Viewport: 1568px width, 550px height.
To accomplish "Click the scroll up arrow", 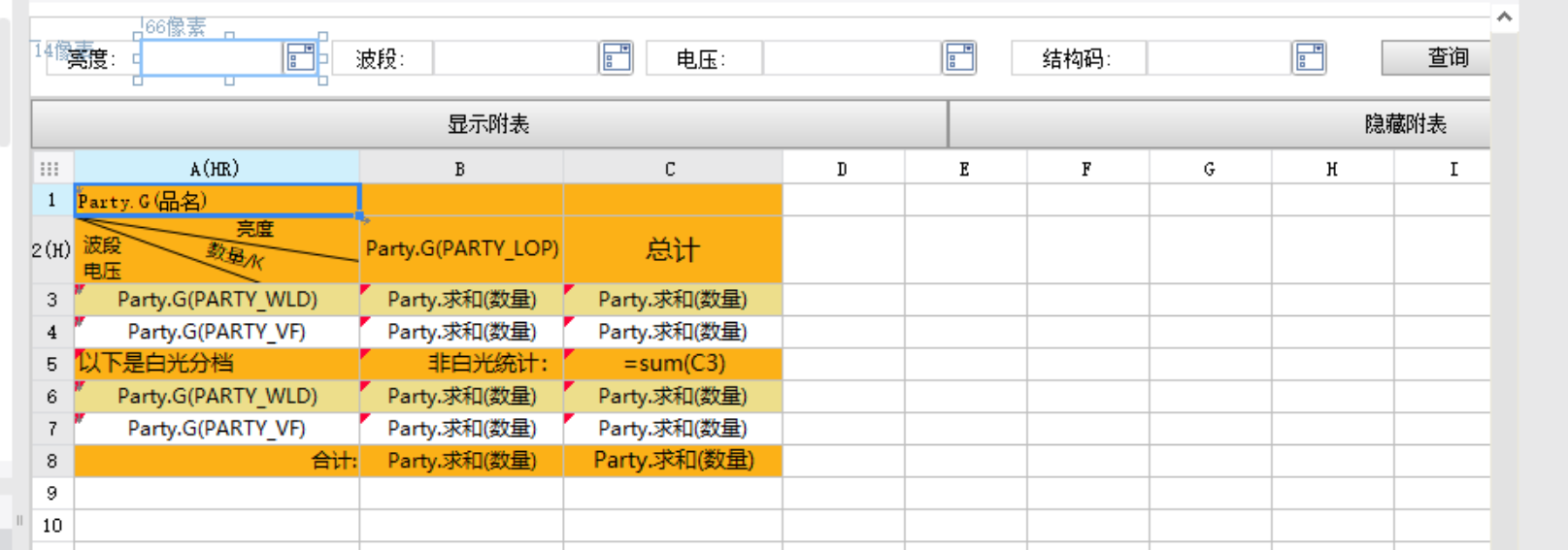I will click(1504, 16).
